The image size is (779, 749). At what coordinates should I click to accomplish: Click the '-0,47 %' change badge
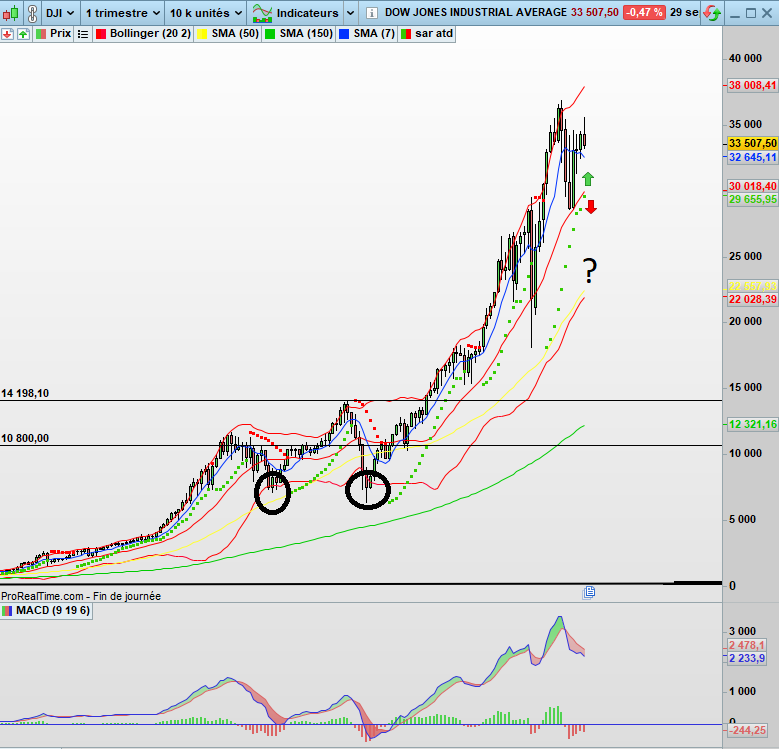tap(644, 12)
